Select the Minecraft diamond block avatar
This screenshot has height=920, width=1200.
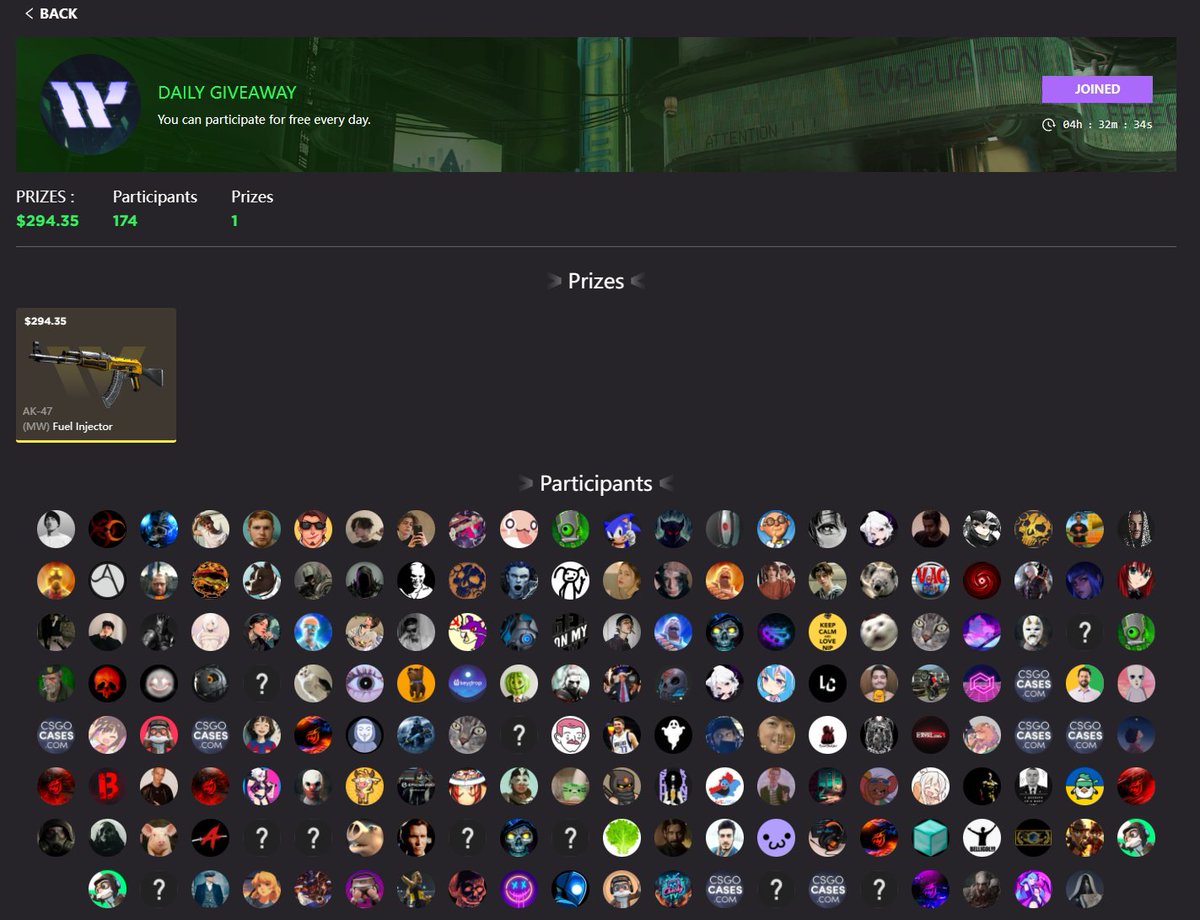(931, 839)
